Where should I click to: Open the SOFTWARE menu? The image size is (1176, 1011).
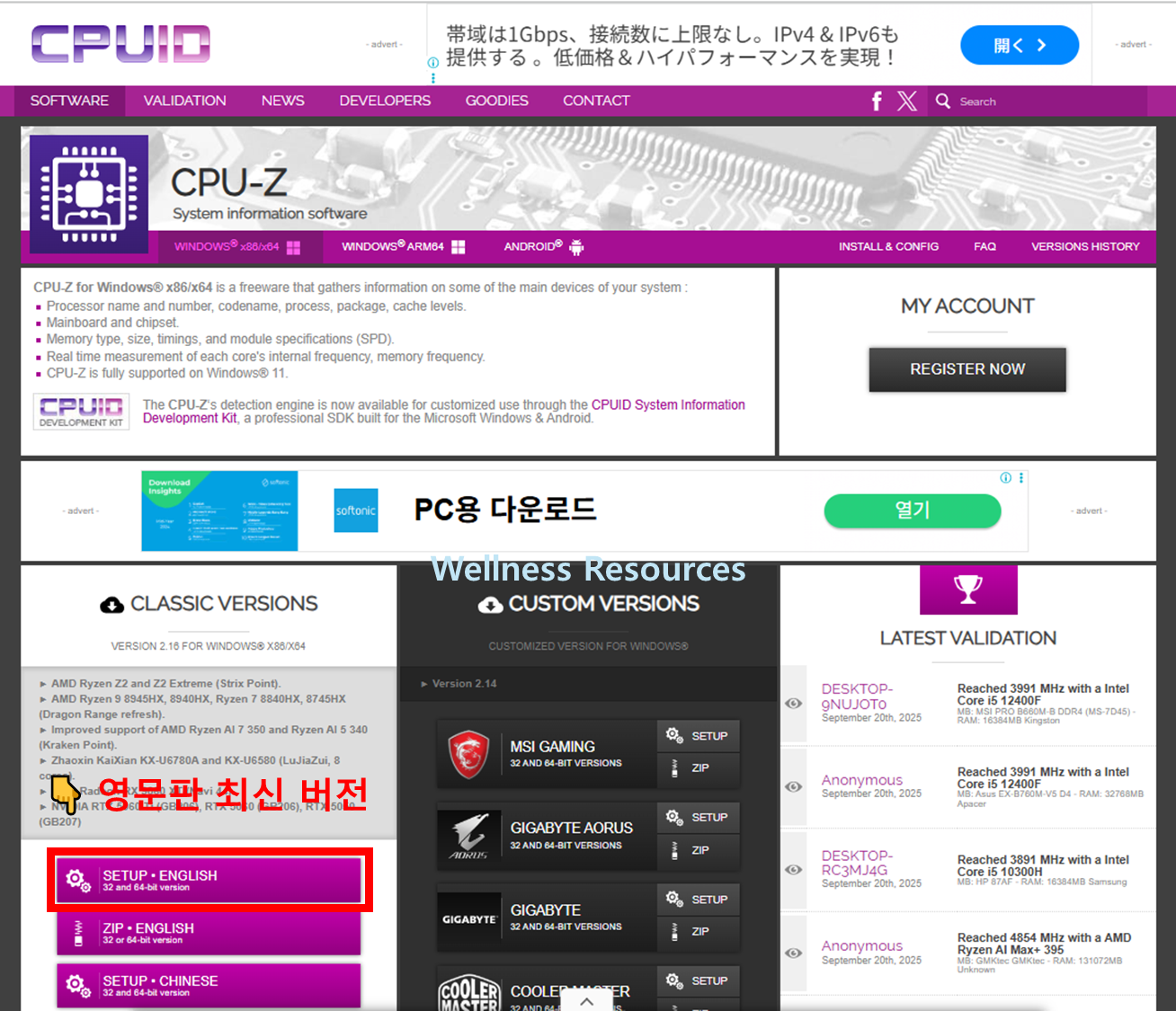tap(69, 101)
